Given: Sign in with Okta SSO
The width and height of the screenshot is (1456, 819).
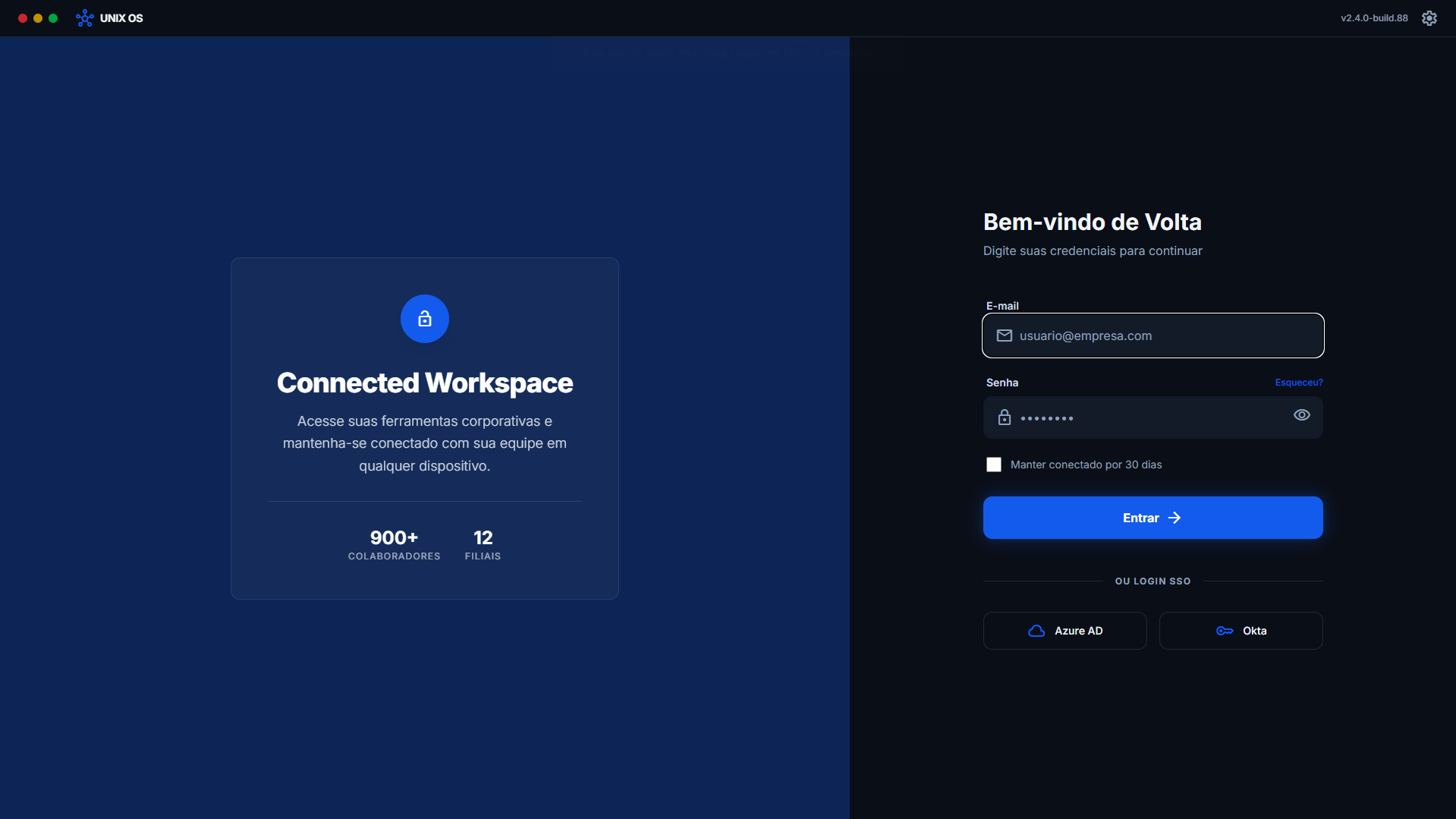Looking at the screenshot, I should pos(1241,631).
